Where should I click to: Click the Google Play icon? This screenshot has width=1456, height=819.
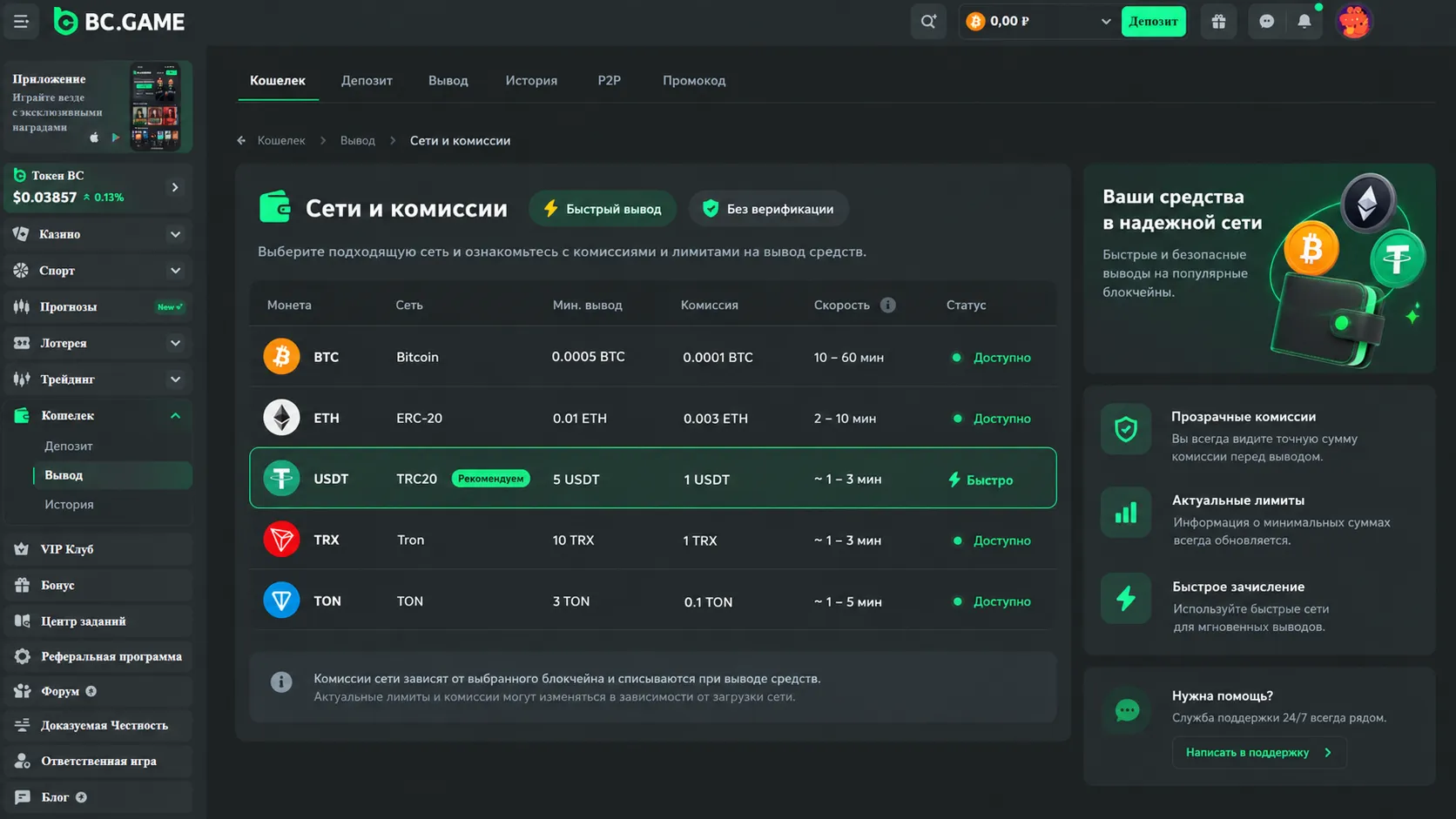pyautogui.click(x=115, y=138)
